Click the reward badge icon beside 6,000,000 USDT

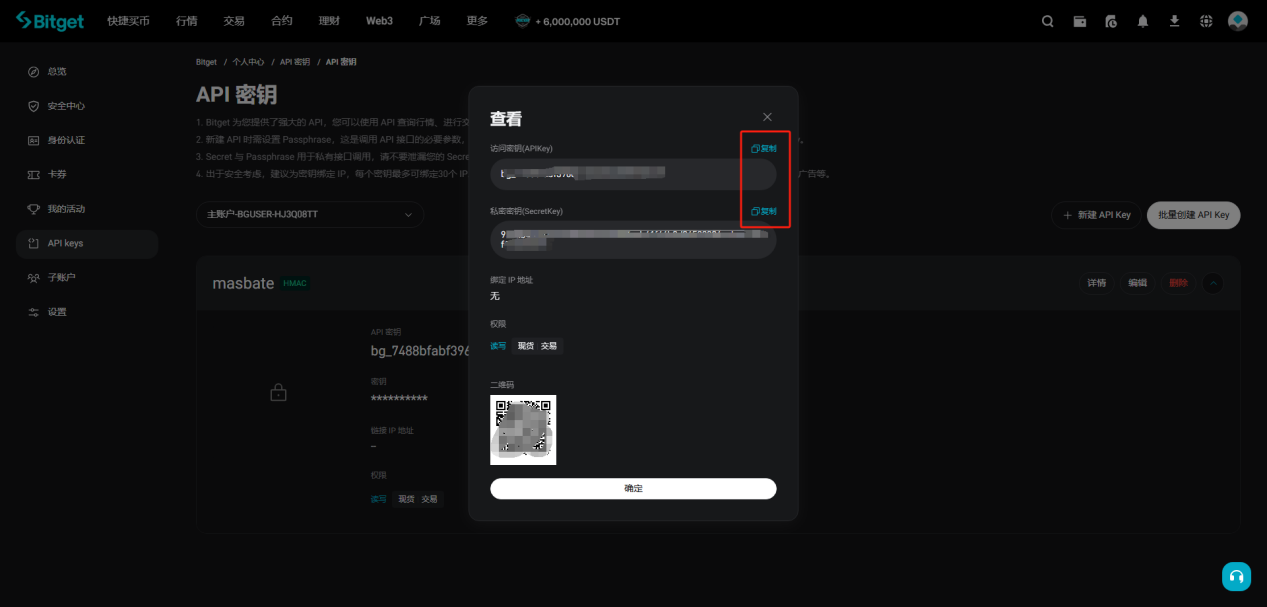click(522, 21)
